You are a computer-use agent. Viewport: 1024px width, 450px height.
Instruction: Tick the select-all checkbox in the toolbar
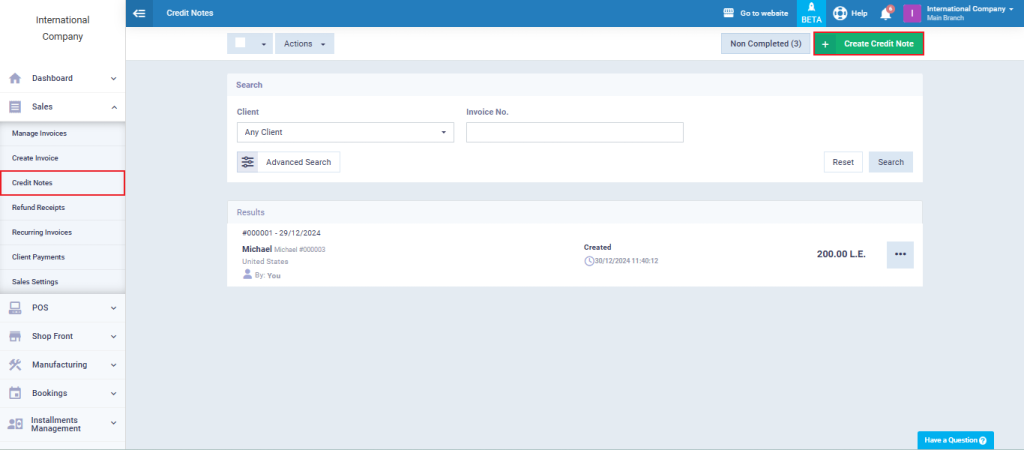click(x=240, y=42)
